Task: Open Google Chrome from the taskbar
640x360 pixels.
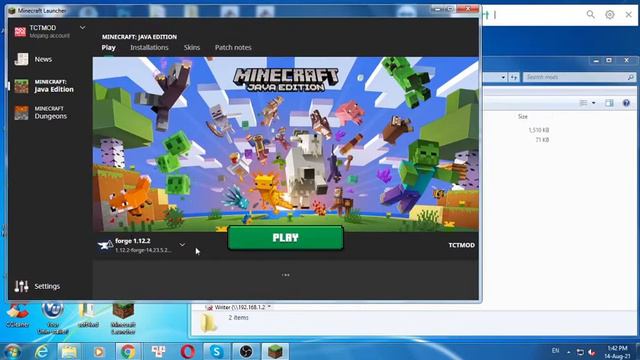Action: (128, 351)
